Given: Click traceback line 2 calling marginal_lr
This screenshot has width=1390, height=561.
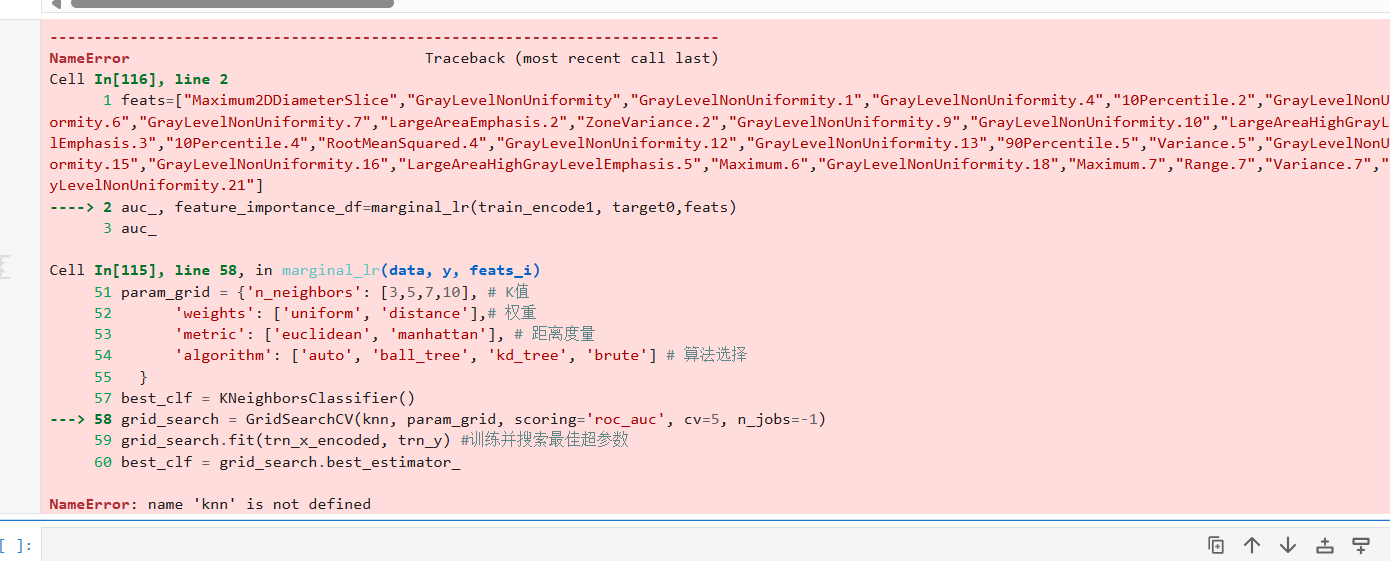Looking at the screenshot, I should point(428,207).
